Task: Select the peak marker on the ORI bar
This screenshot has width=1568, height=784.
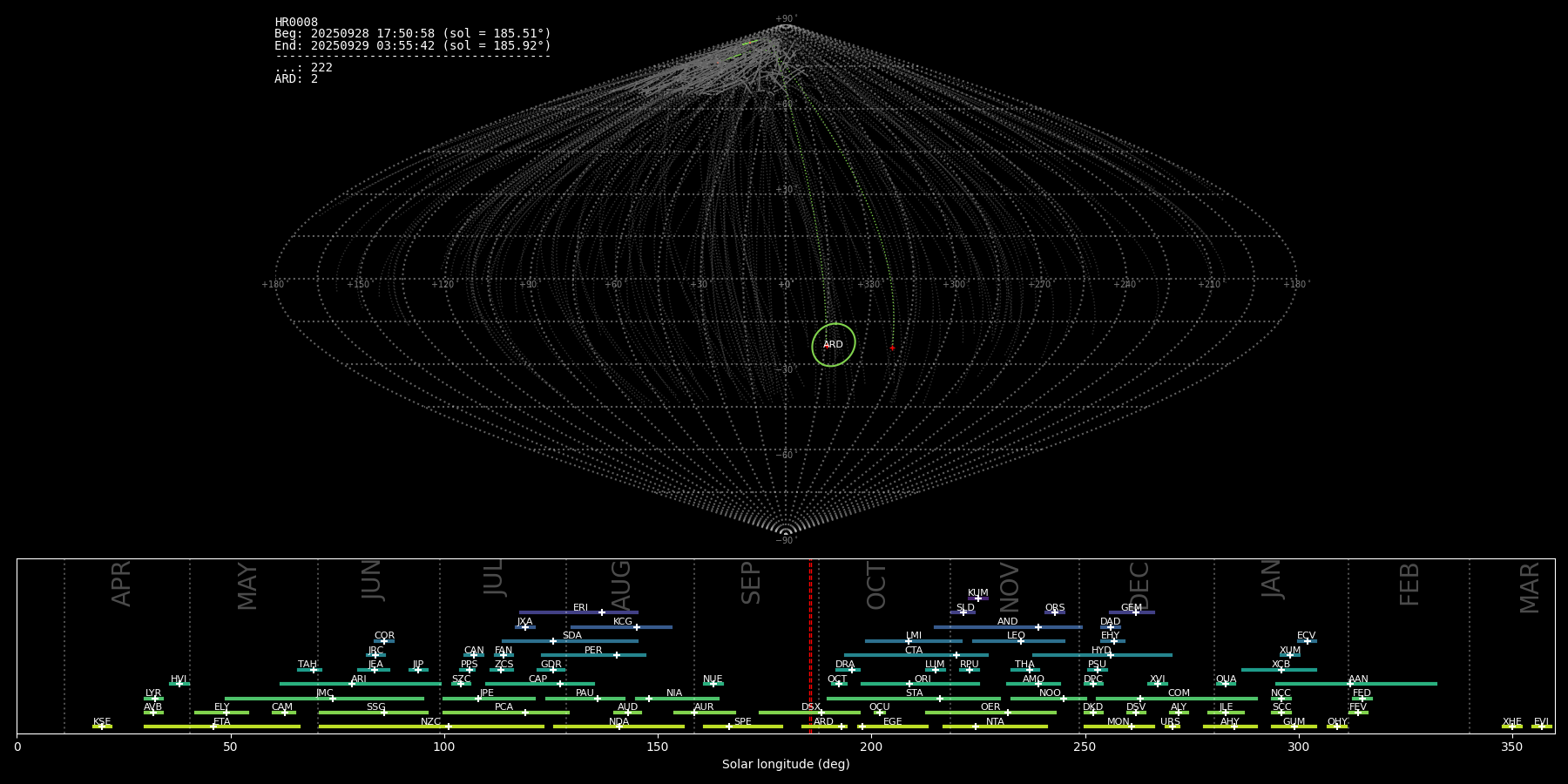Action: pos(909,684)
